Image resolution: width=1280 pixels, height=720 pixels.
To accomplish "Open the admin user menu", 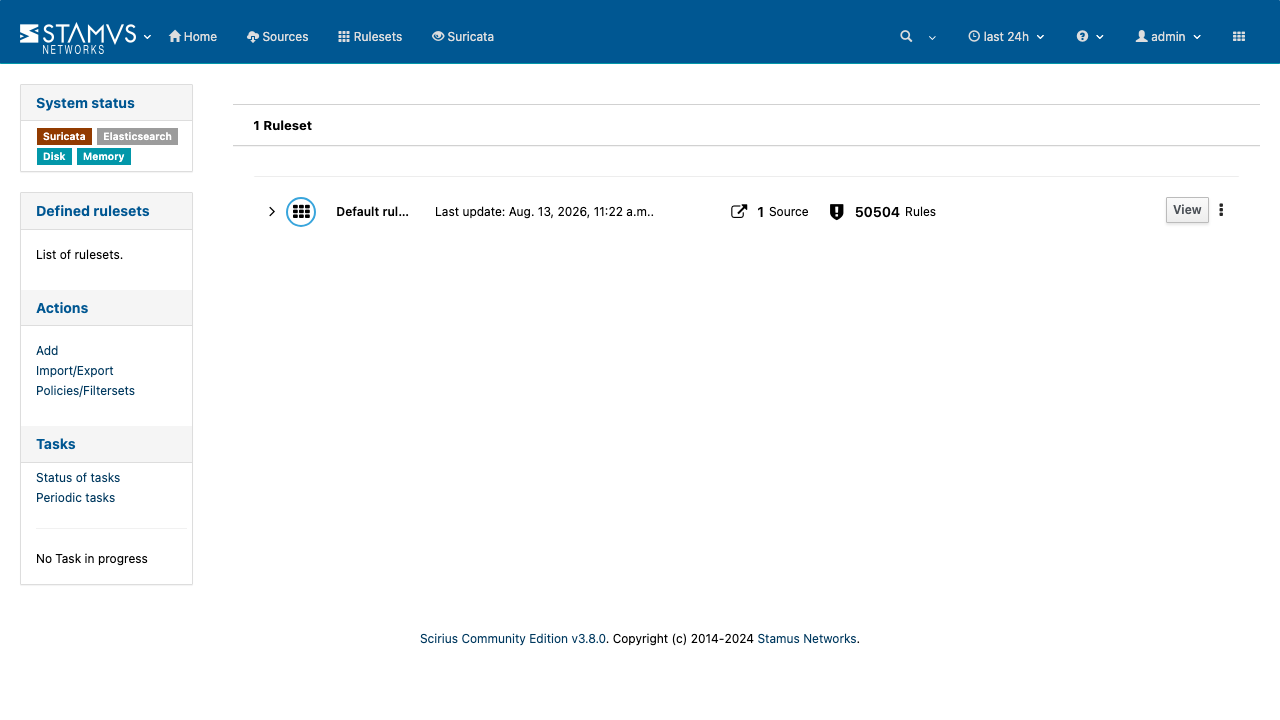I will point(1168,37).
